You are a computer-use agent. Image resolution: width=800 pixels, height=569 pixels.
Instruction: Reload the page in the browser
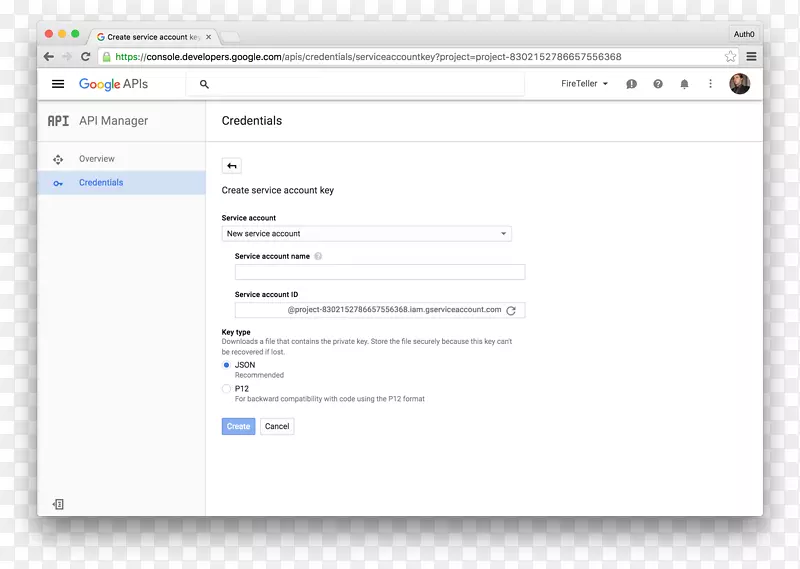pos(86,57)
